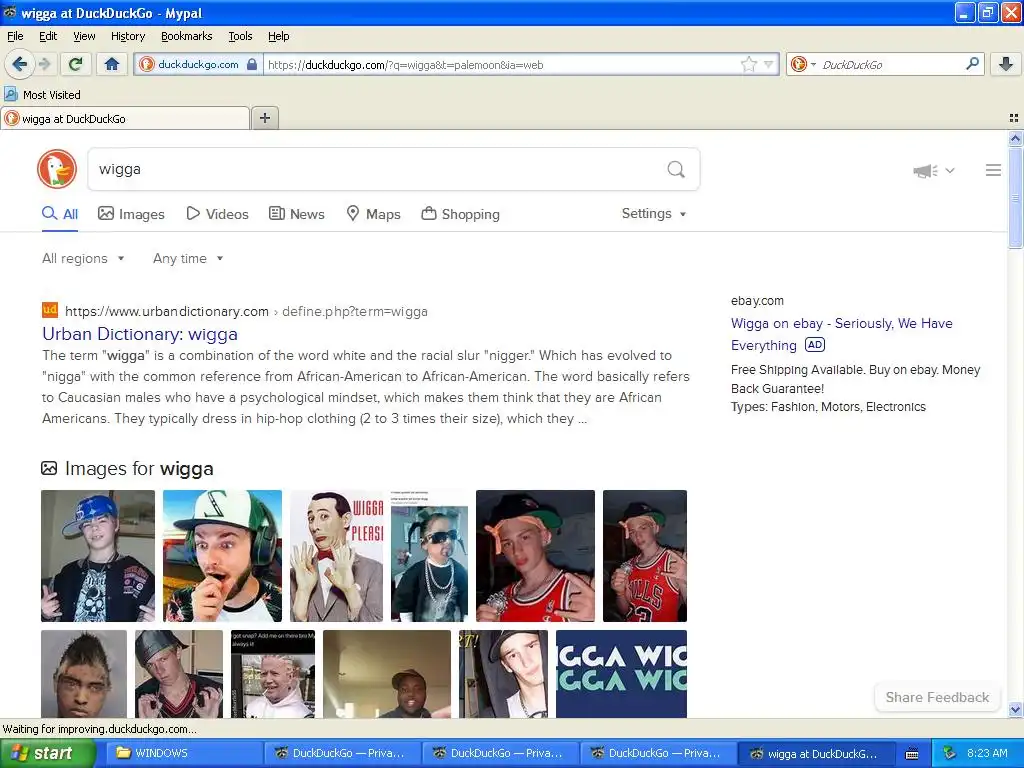Open the blue WIGGA text image thumbnail
1024x768 pixels.
tap(621, 673)
